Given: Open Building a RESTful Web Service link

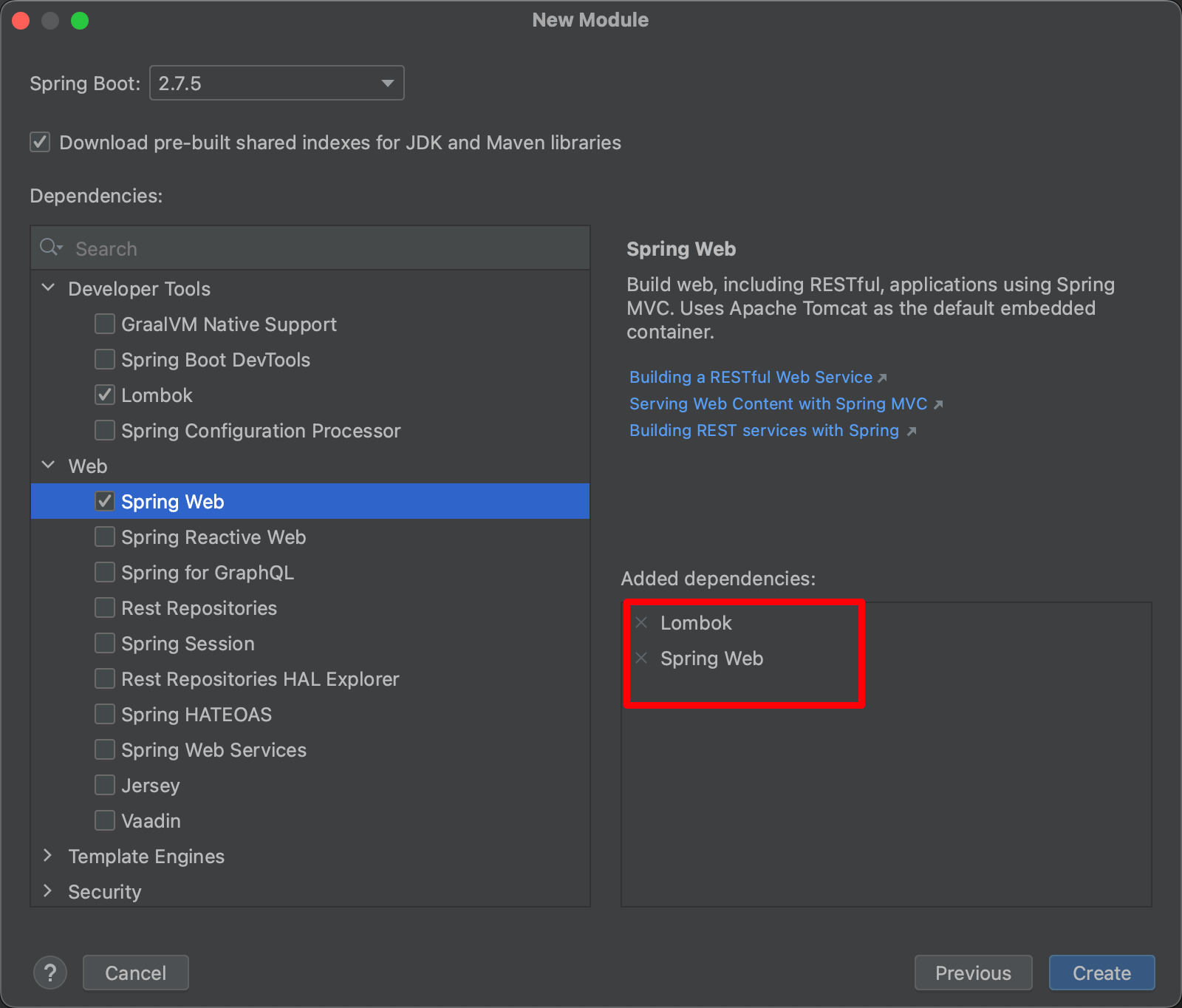Looking at the screenshot, I should [751, 377].
